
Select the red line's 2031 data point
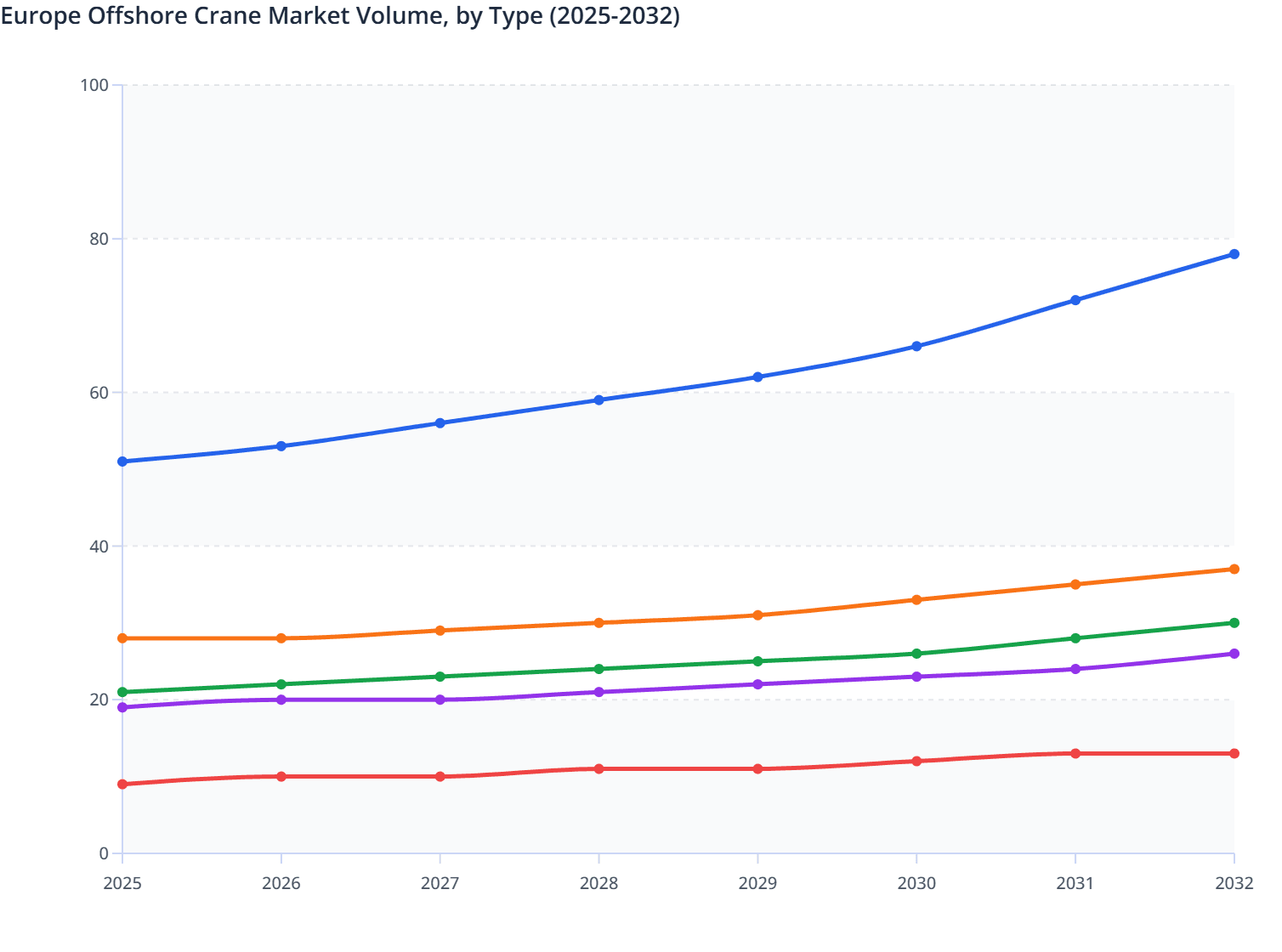pos(1075,754)
